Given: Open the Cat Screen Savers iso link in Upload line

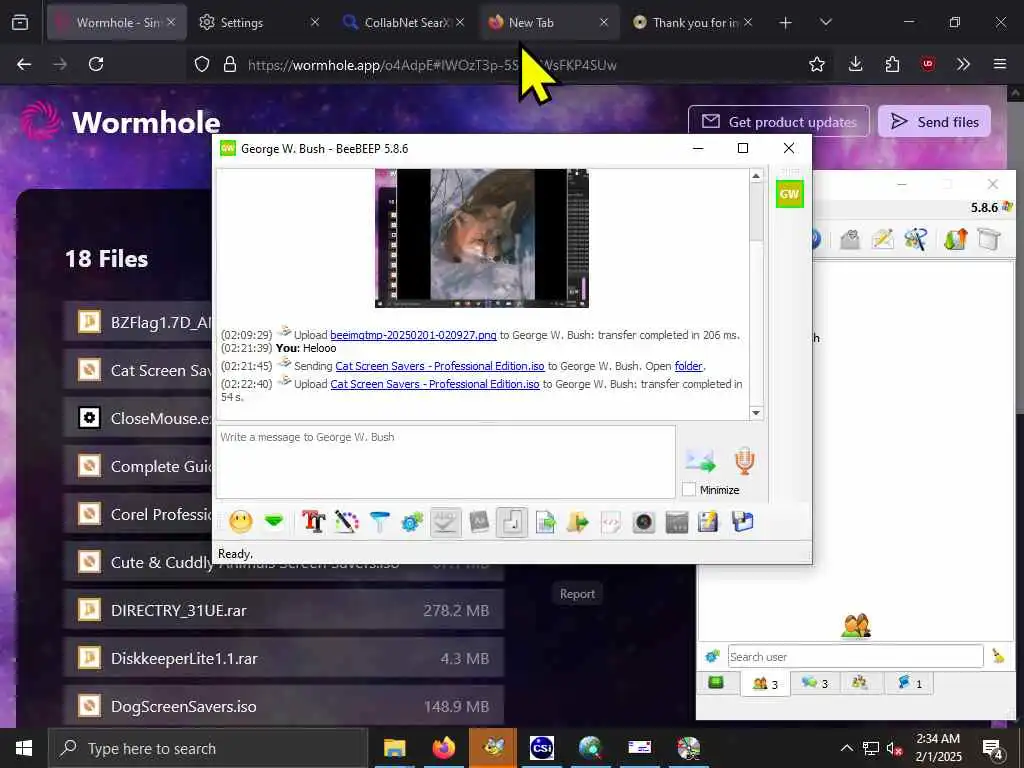Looking at the screenshot, I should (435, 384).
